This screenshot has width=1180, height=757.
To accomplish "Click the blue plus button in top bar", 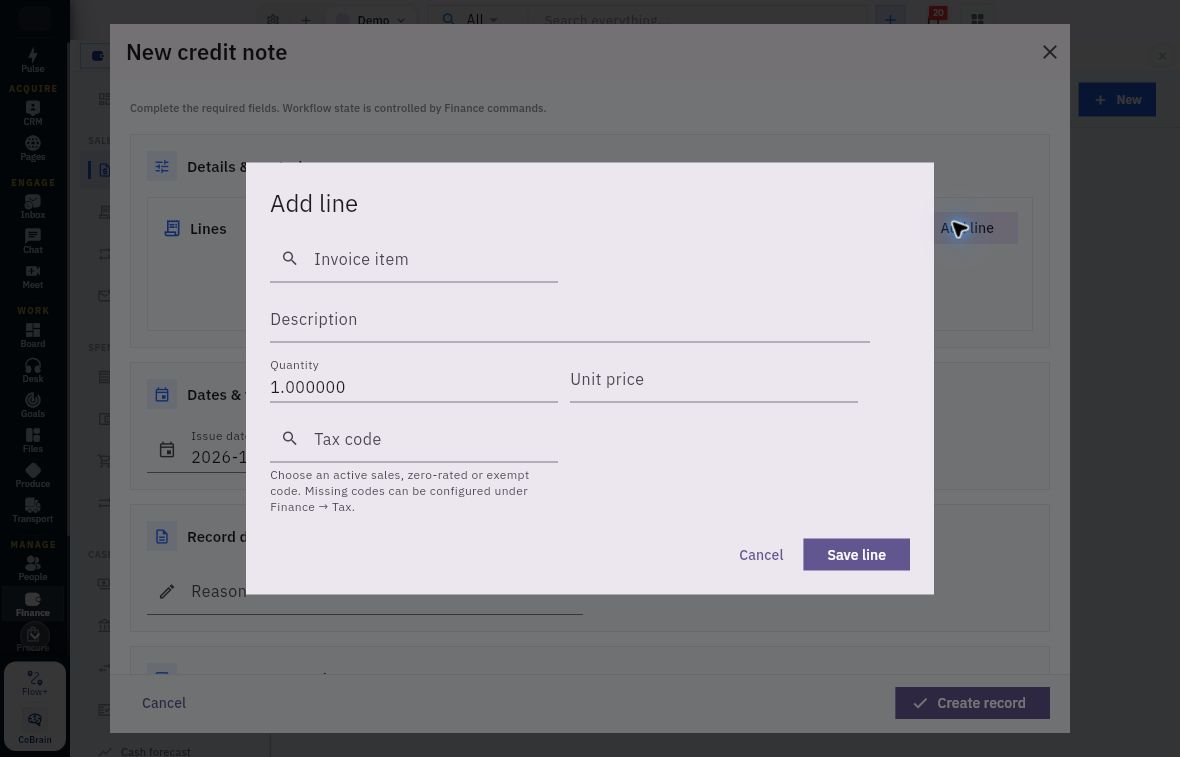I will 890,20.
